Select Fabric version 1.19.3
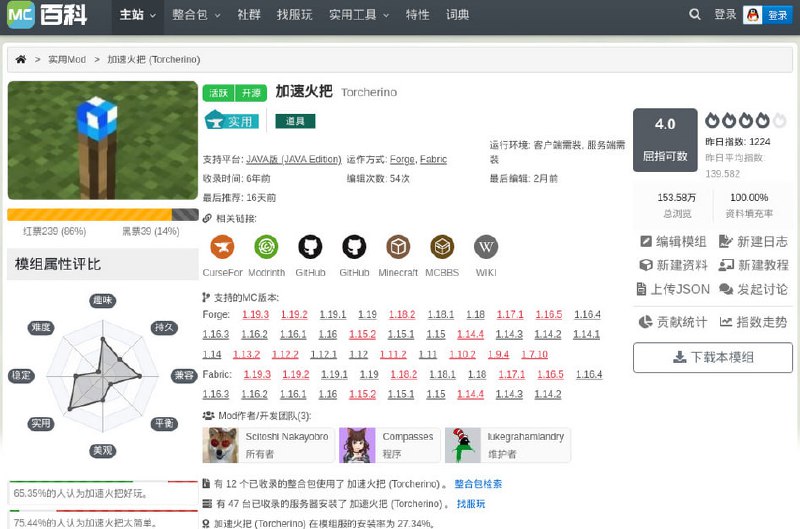800x529 pixels. coord(257,374)
